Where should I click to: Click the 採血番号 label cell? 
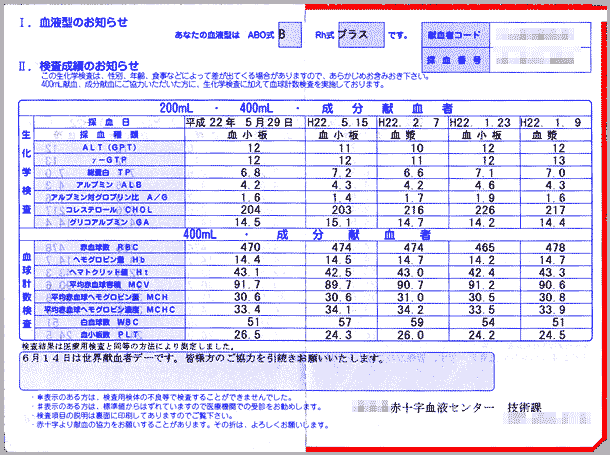pyautogui.click(x=455, y=60)
